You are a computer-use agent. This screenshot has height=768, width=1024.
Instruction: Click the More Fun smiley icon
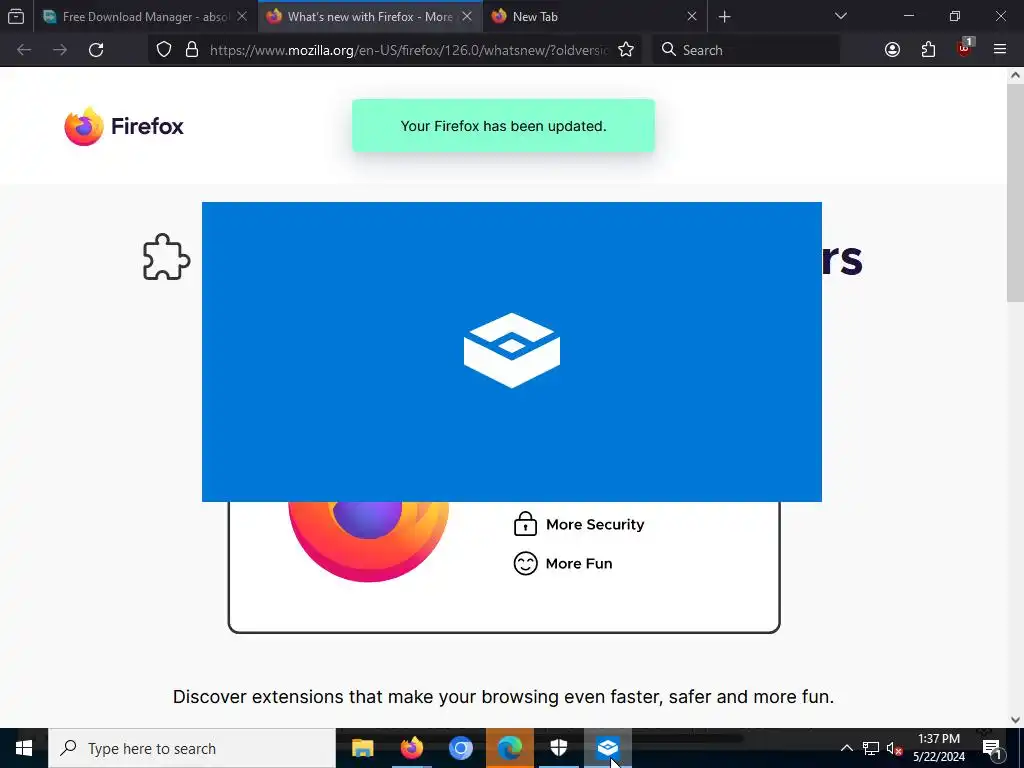[x=525, y=563]
